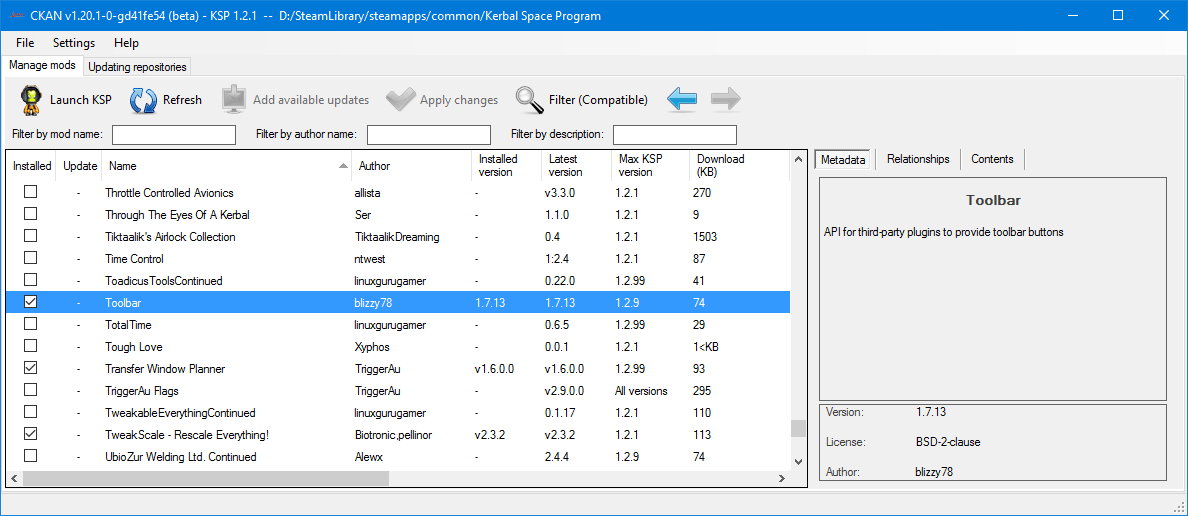Click the Filter magnifying glass icon
Screen dimensions: 1188x516
pos(530,99)
